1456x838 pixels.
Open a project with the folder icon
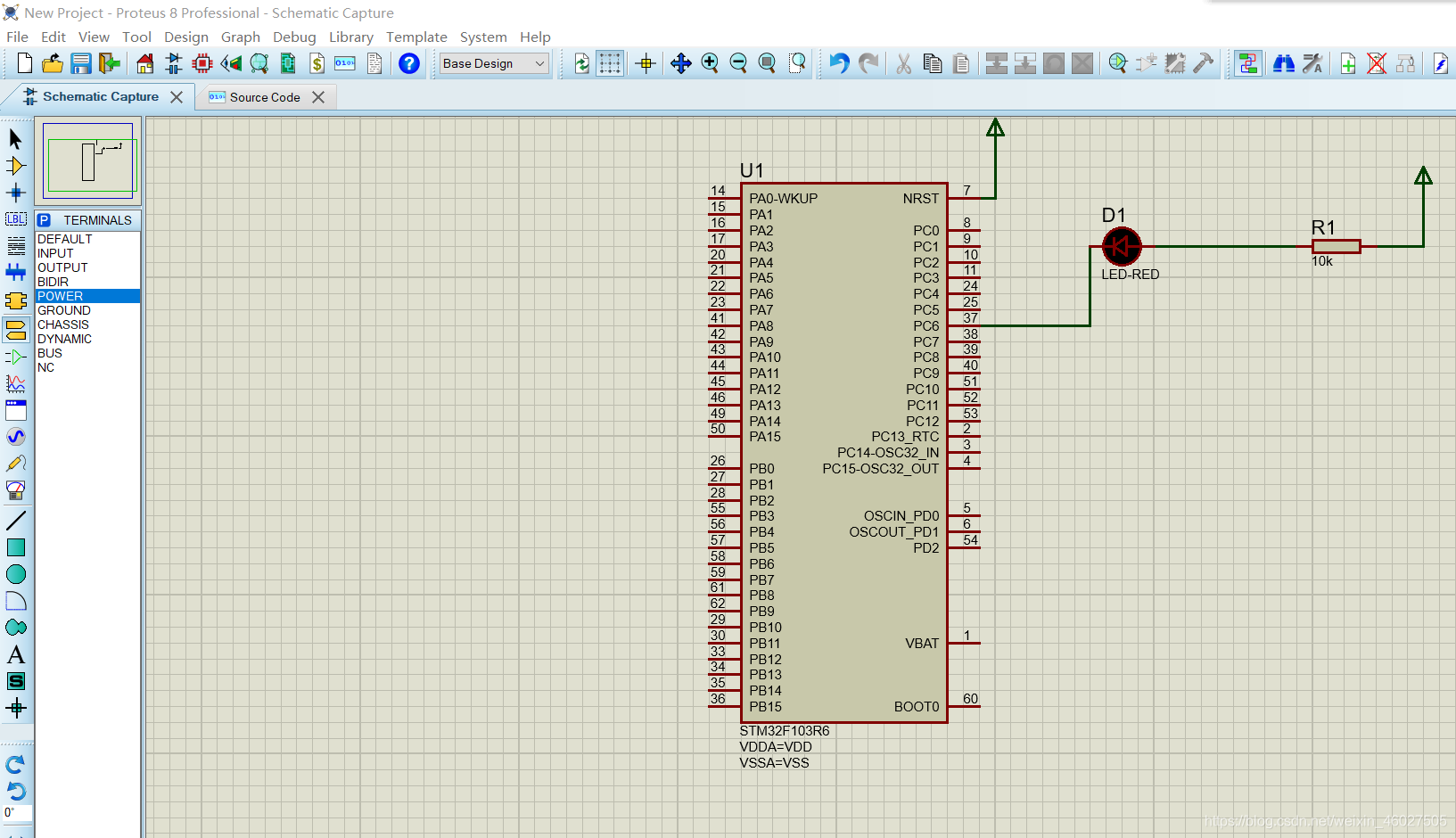click(x=53, y=63)
